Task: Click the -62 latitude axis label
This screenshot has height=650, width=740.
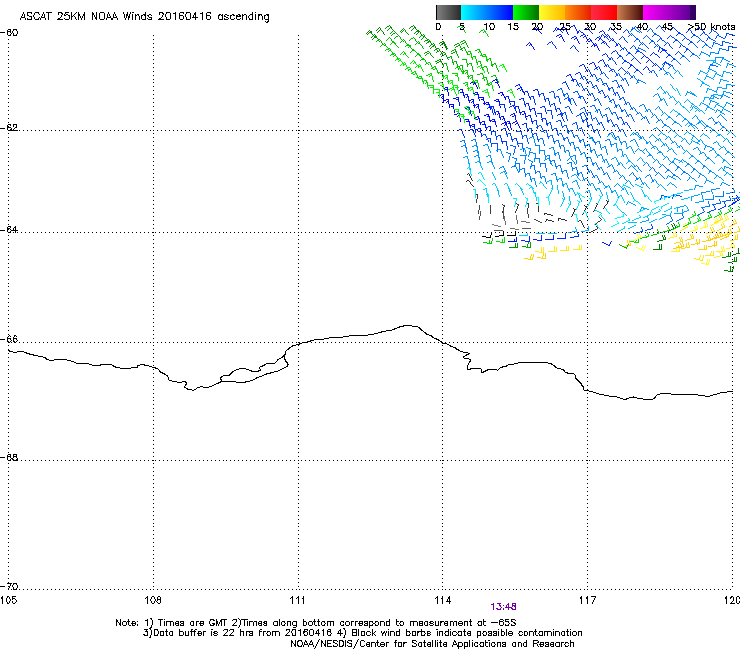Action: [10, 128]
